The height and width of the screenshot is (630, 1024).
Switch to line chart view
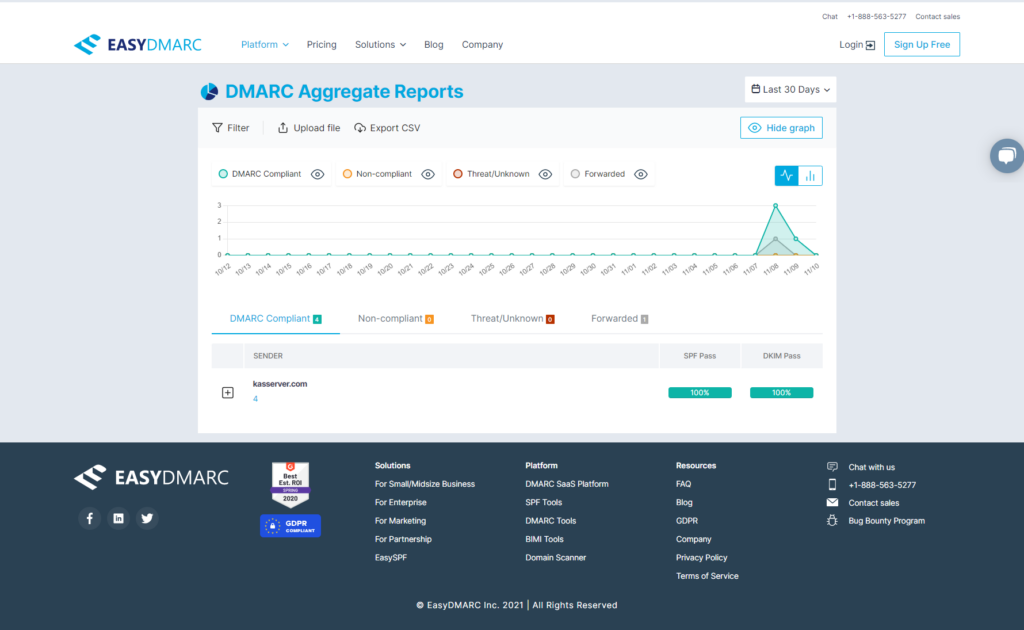[x=786, y=176]
